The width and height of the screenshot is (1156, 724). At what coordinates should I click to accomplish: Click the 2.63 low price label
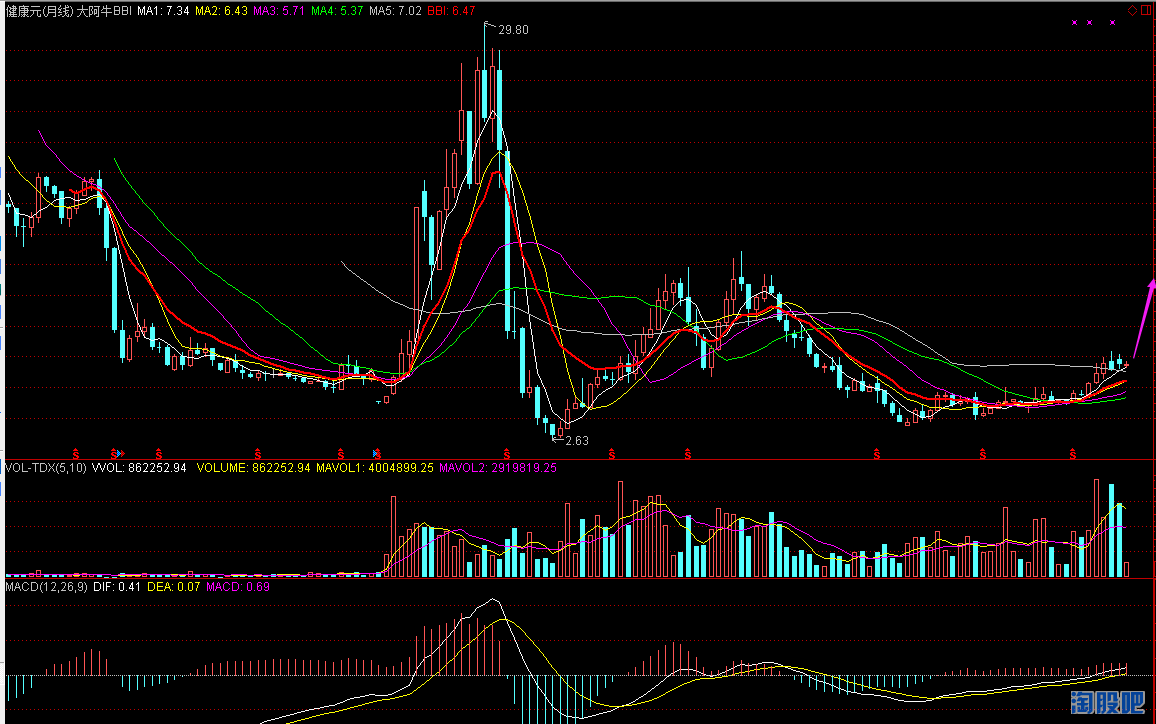tap(577, 441)
